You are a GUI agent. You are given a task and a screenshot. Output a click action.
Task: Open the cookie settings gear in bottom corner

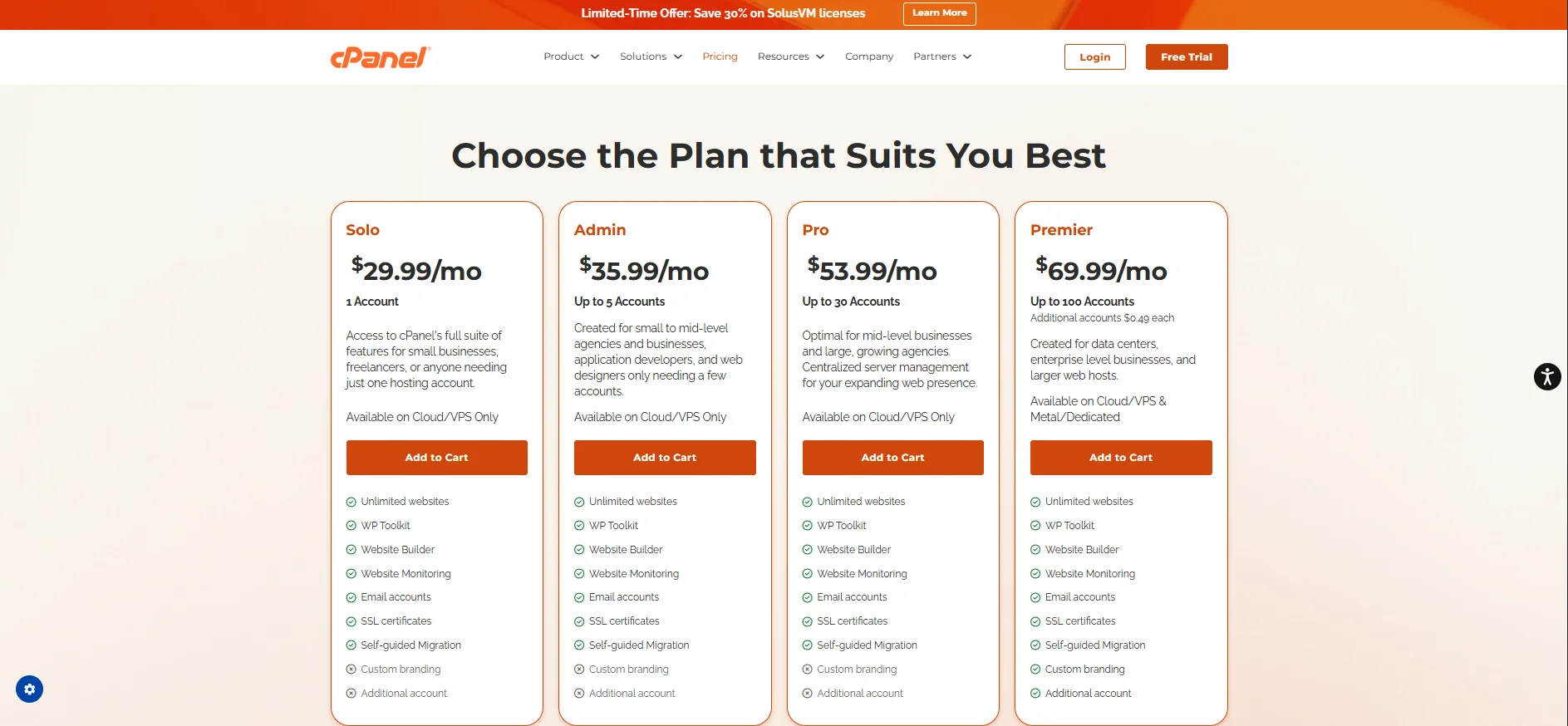(x=30, y=689)
